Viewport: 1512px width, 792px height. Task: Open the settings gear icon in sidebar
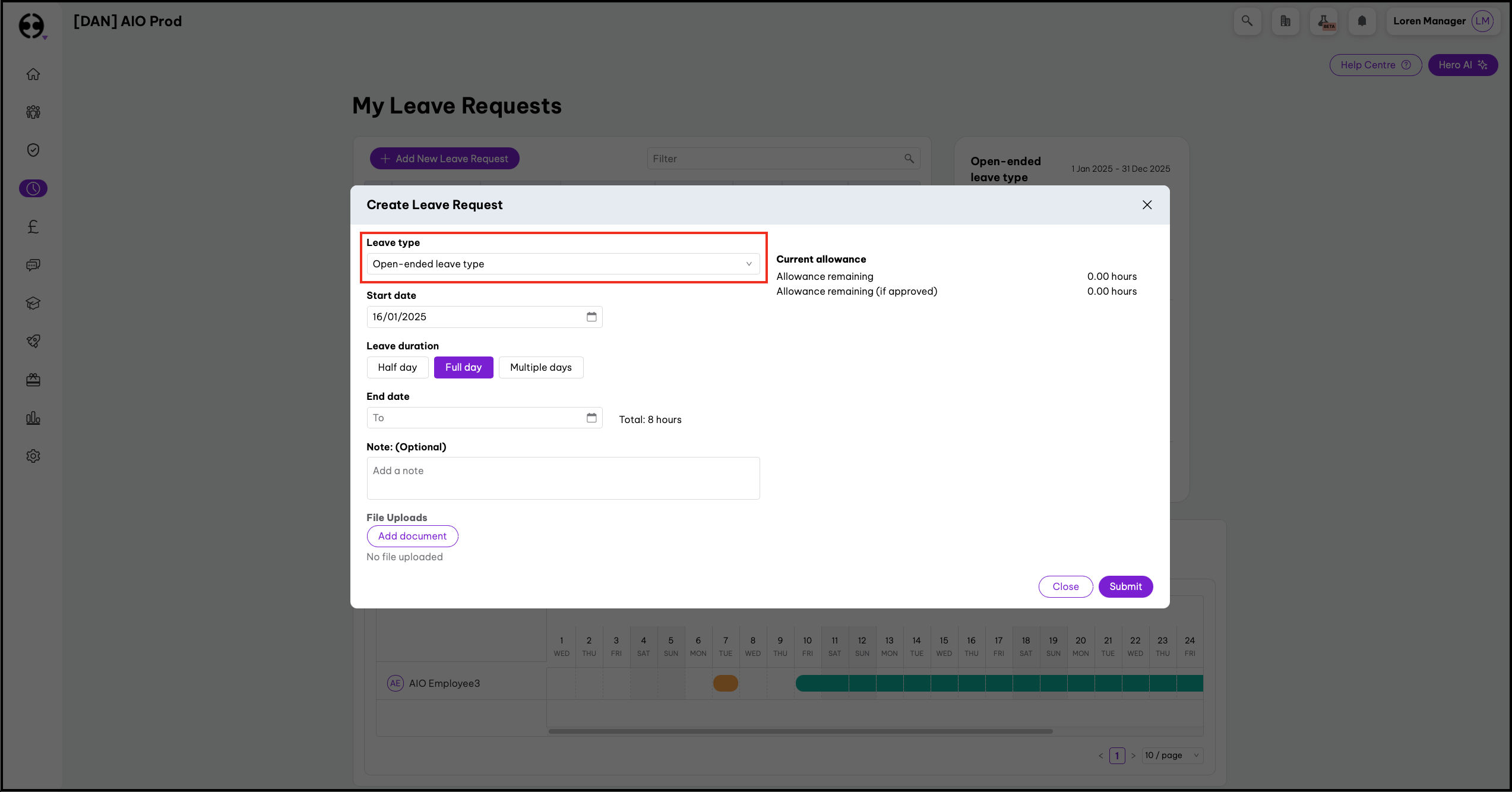33,456
